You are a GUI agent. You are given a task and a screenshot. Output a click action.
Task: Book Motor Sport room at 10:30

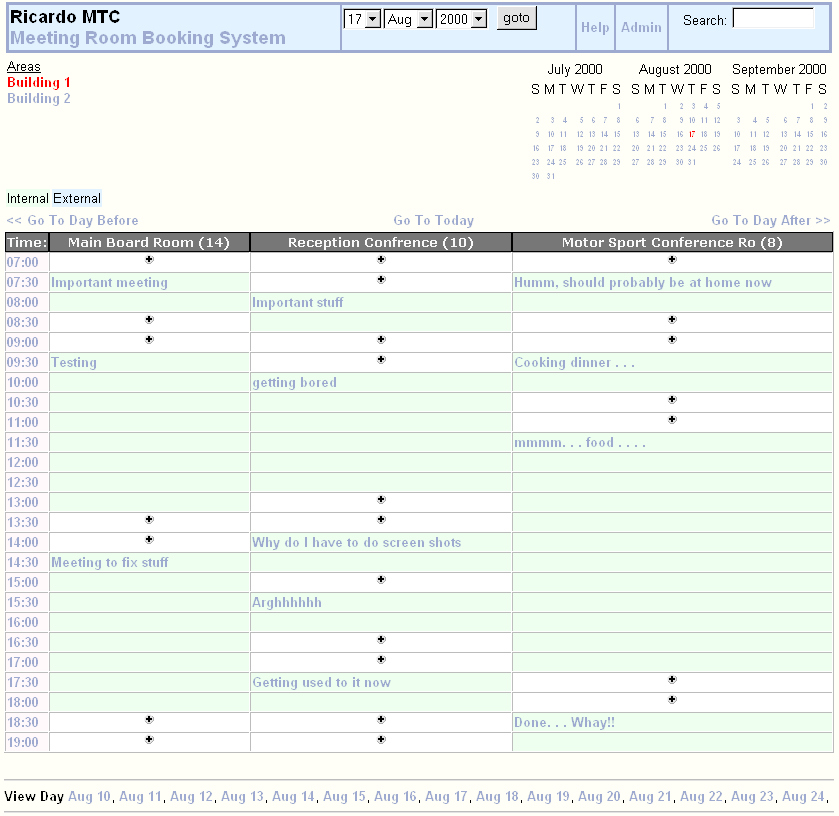pyautogui.click(x=672, y=400)
